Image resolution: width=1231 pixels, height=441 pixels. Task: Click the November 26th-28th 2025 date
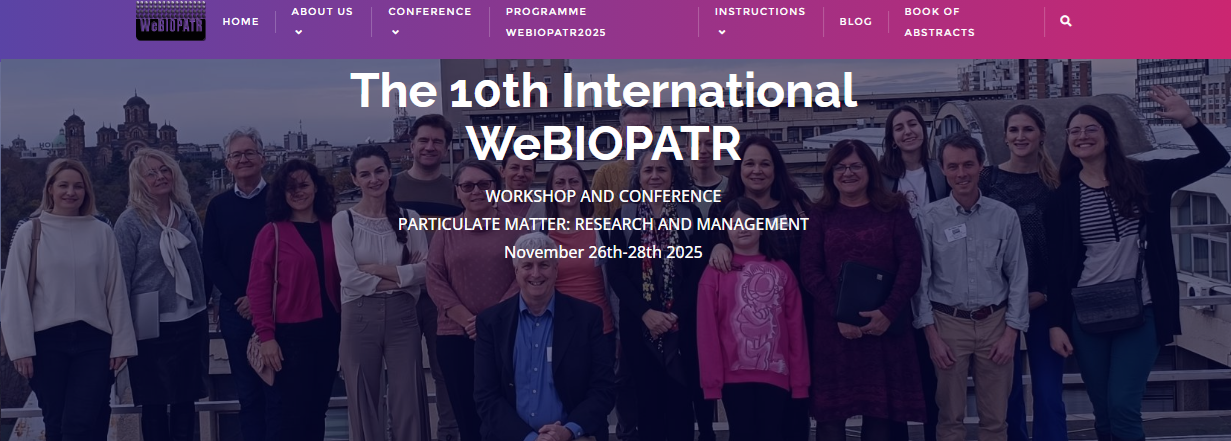click(x=603, y=252)
